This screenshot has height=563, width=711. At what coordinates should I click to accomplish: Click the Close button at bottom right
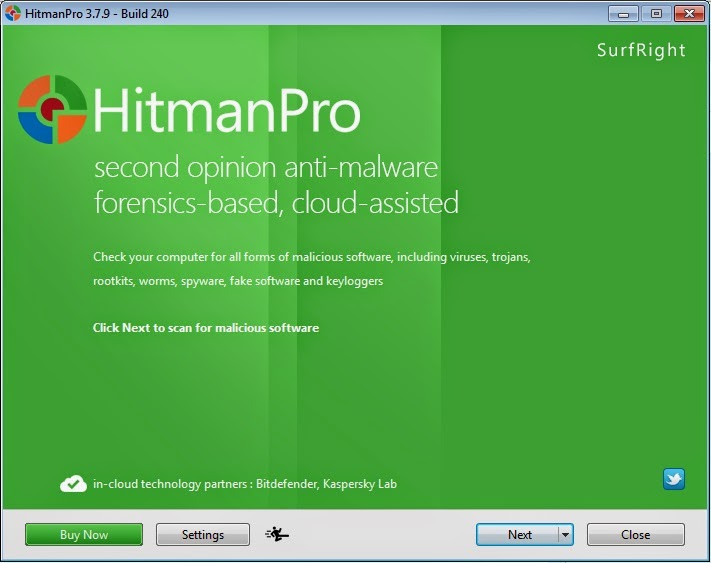point(636,535)
